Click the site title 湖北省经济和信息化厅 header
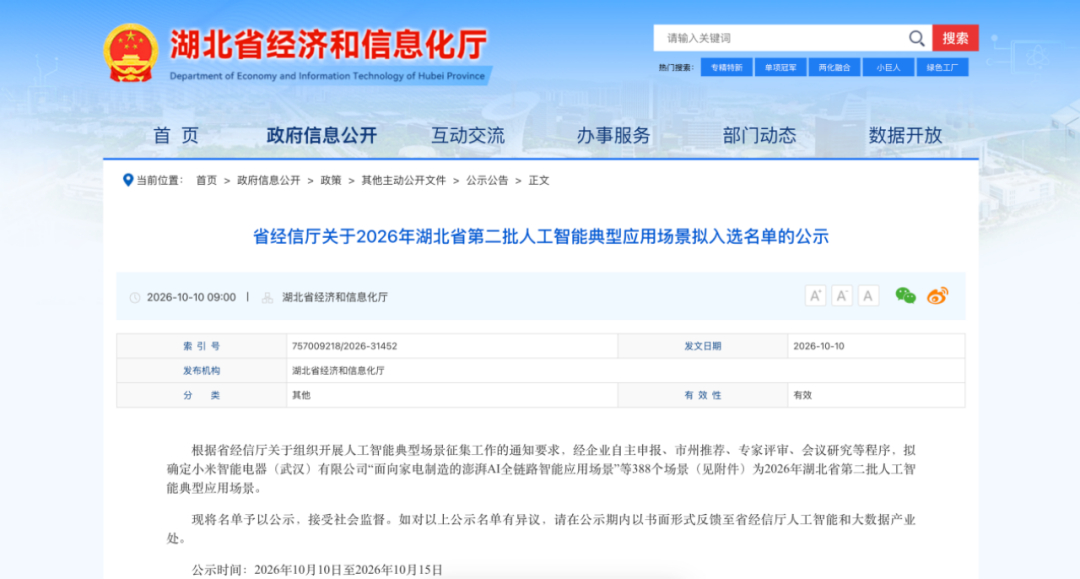The image size is (1080, 579). (x=329, y=45)
